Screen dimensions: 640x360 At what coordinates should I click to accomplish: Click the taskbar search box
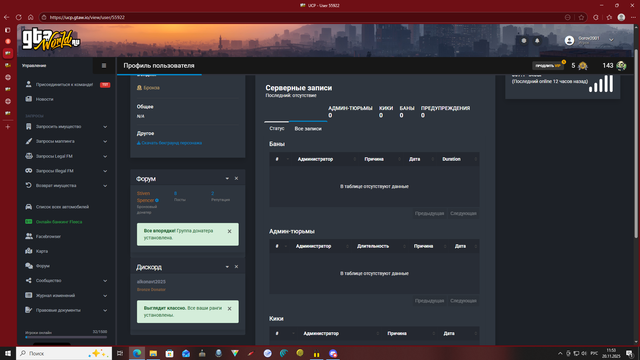point(64,353)
